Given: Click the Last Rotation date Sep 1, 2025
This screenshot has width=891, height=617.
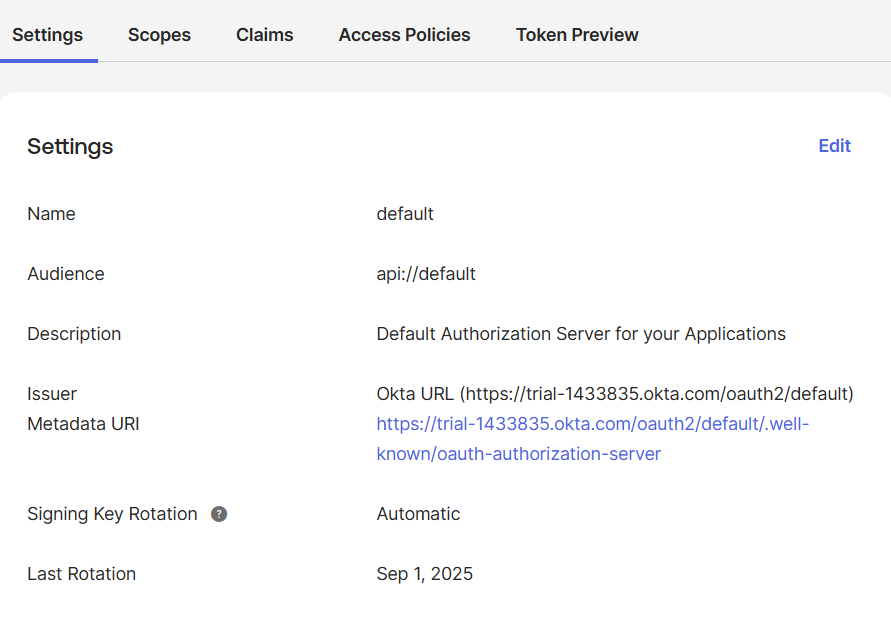Looking at the screenshot, I should [424, 573].
